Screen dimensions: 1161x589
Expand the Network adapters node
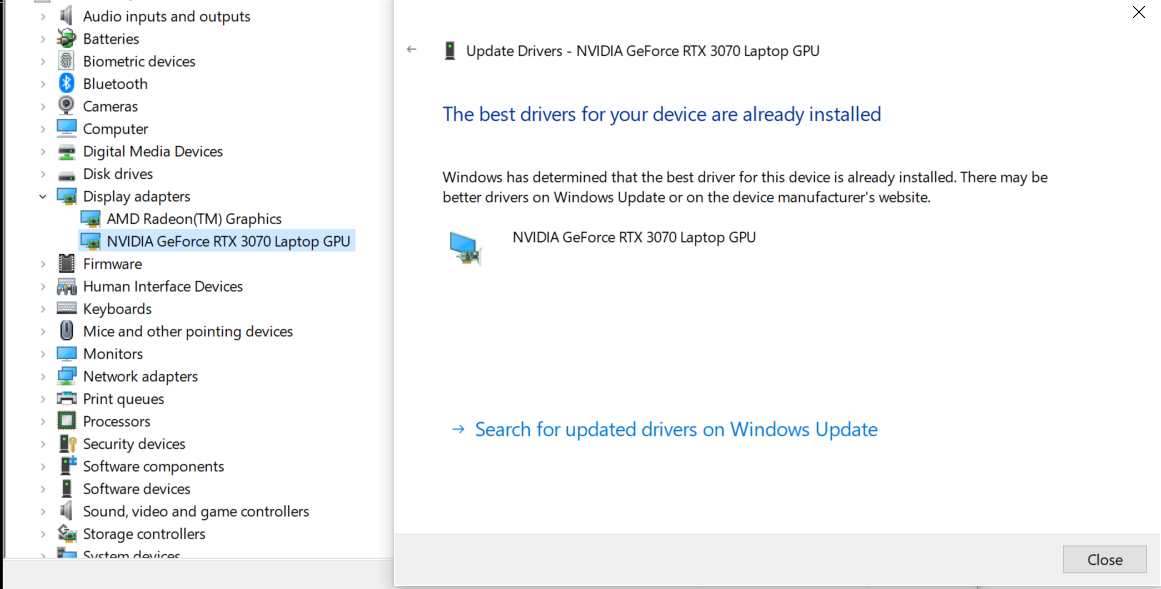pos(43,376)
